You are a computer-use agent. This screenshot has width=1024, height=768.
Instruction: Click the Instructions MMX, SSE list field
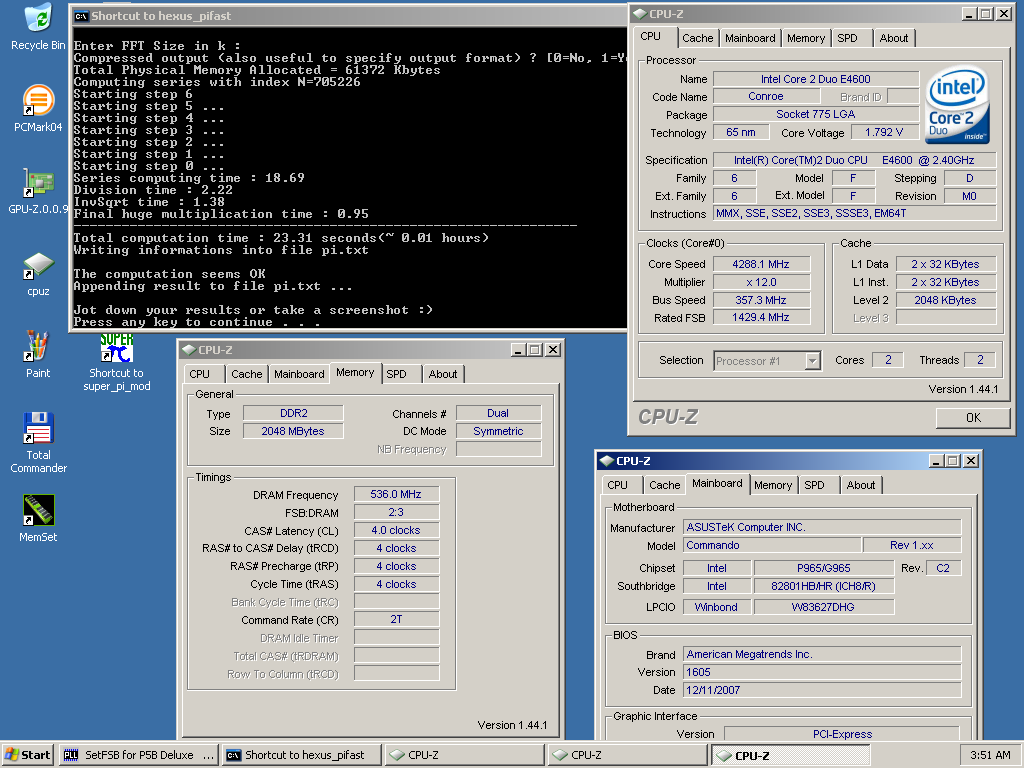pyautogui.click(x=855, y=214)
